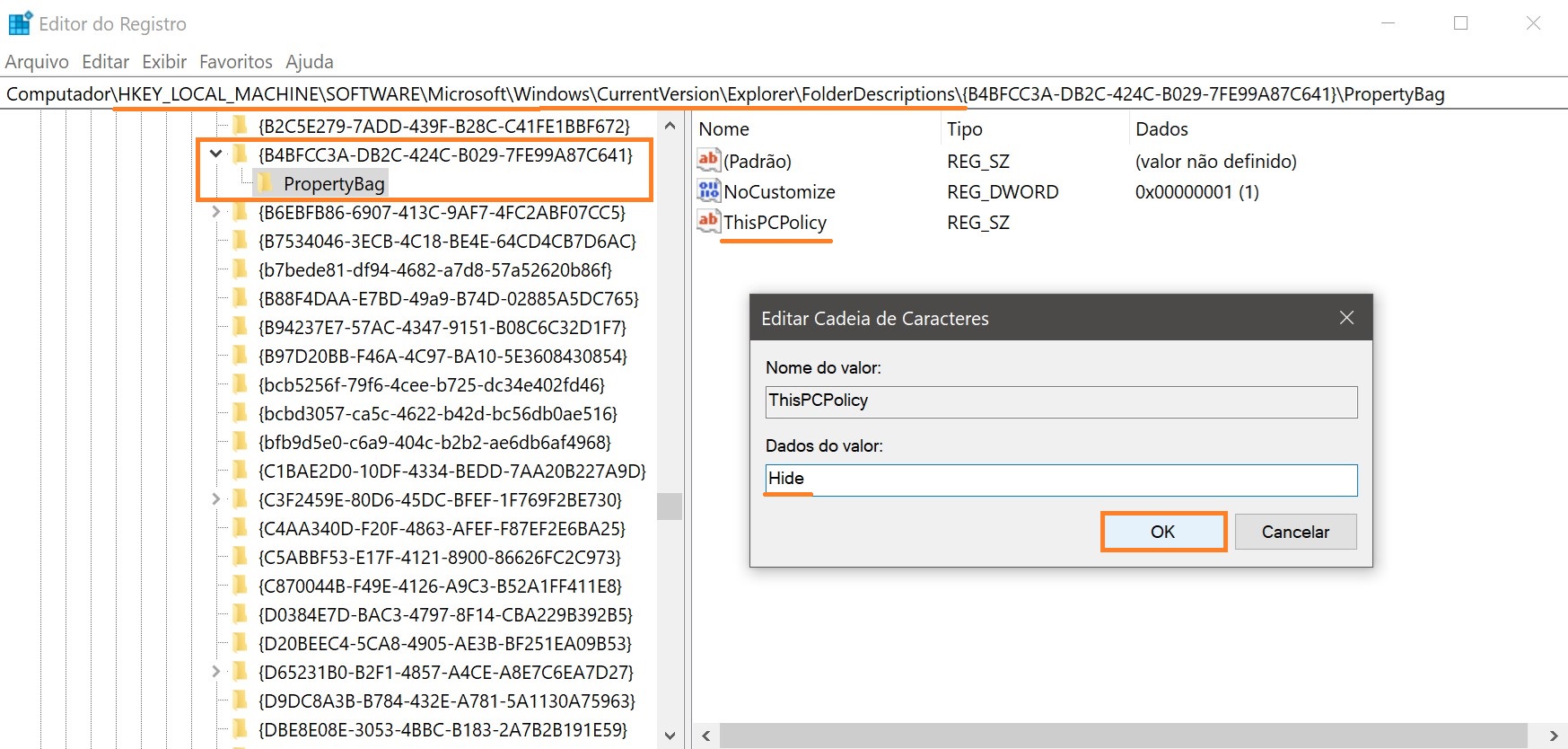Select the ThisPCPolicy value in list

[775, 223]
